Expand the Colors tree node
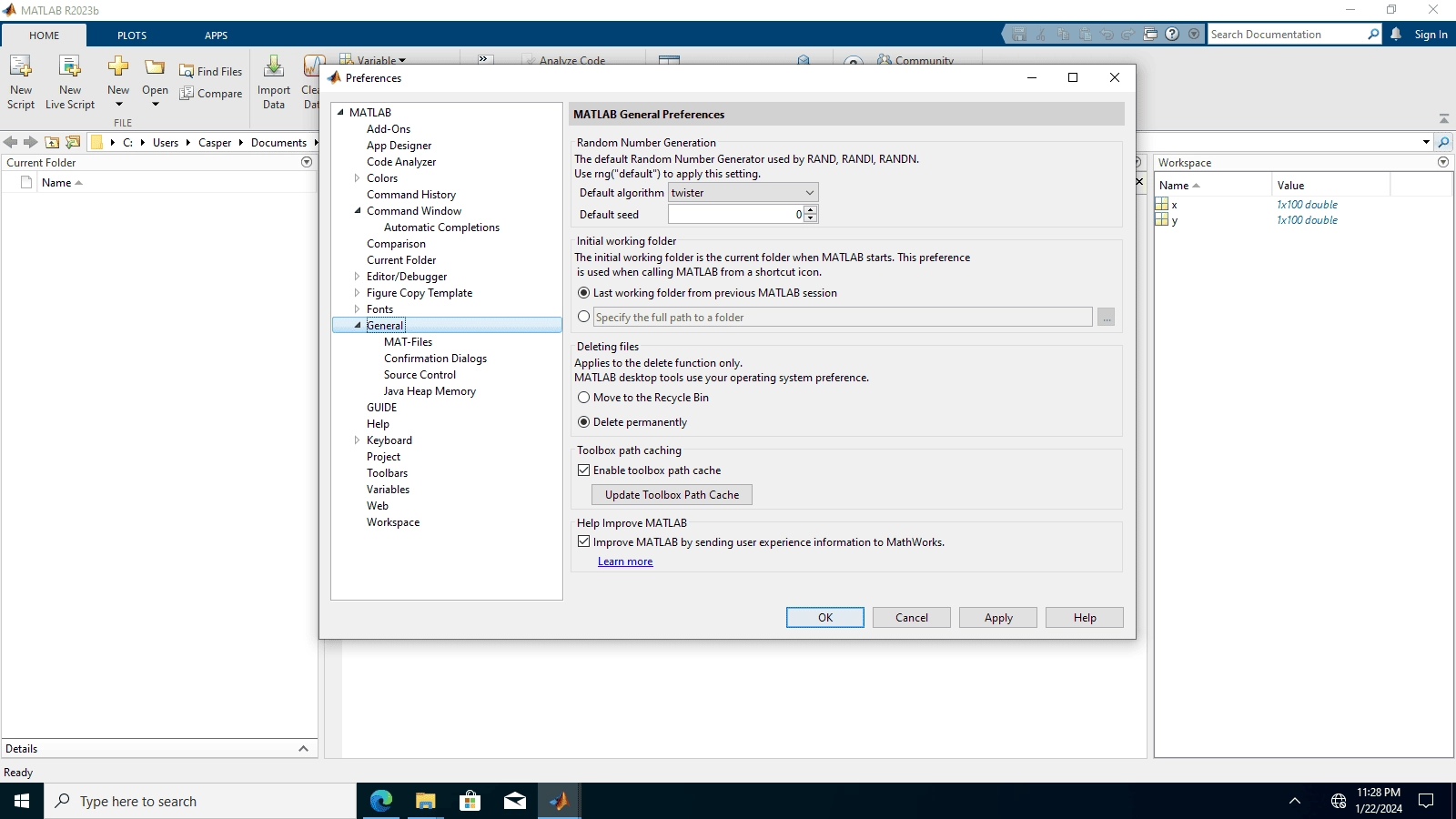The height and width of the screenshot is (819, 1456). [357, 178]
